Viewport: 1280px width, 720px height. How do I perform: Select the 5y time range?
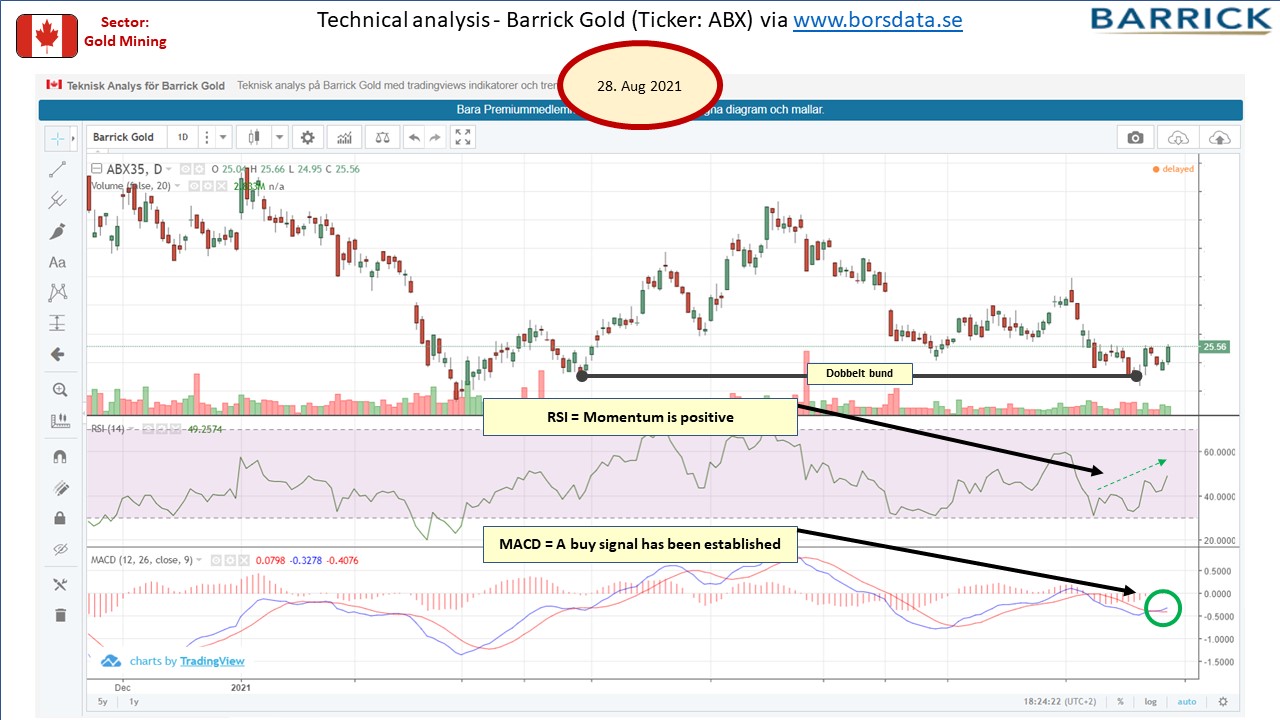pyautogui.click(x=102, y=702)
